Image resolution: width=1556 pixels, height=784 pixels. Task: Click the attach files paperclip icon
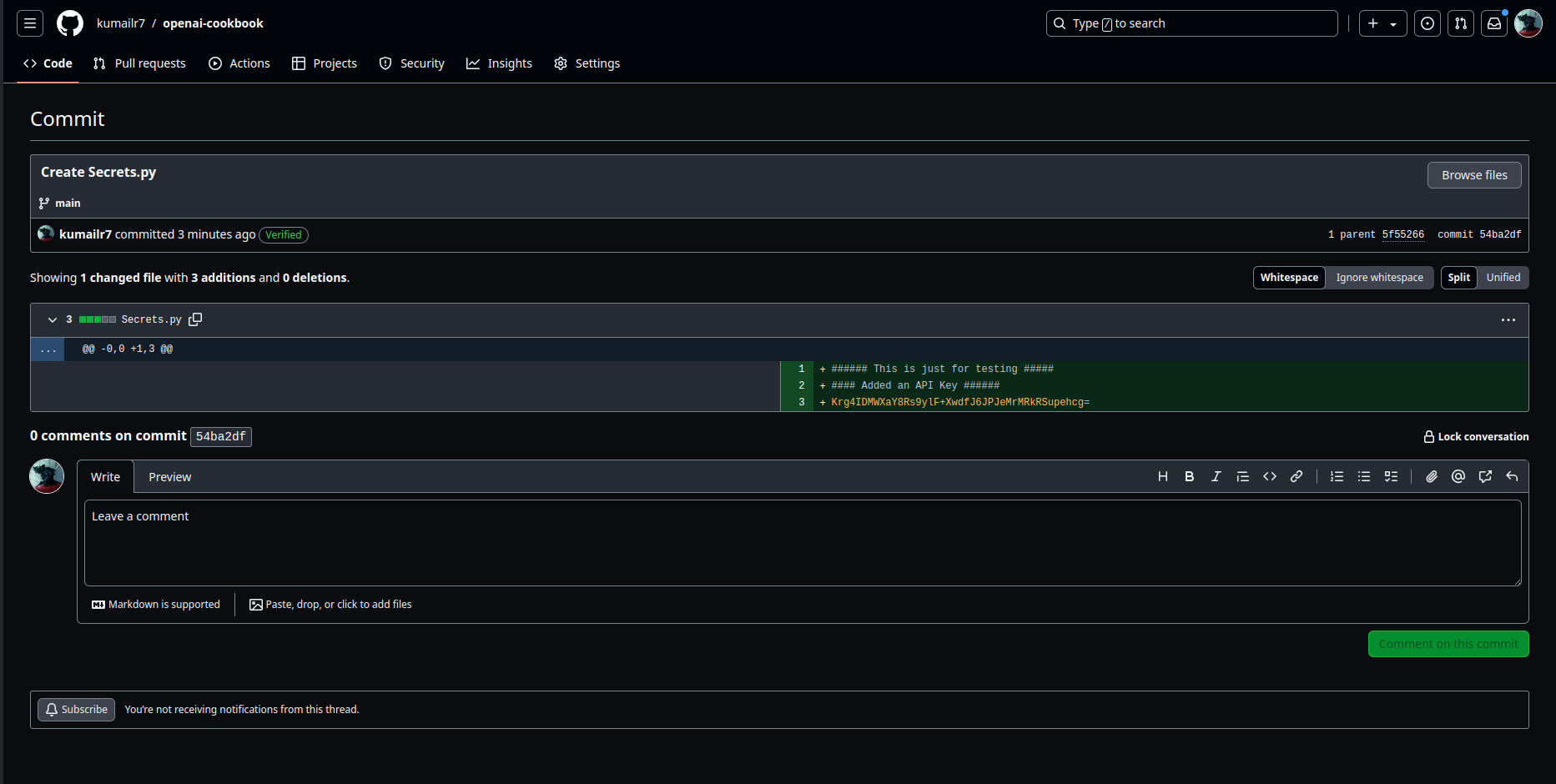[1431, 476]
